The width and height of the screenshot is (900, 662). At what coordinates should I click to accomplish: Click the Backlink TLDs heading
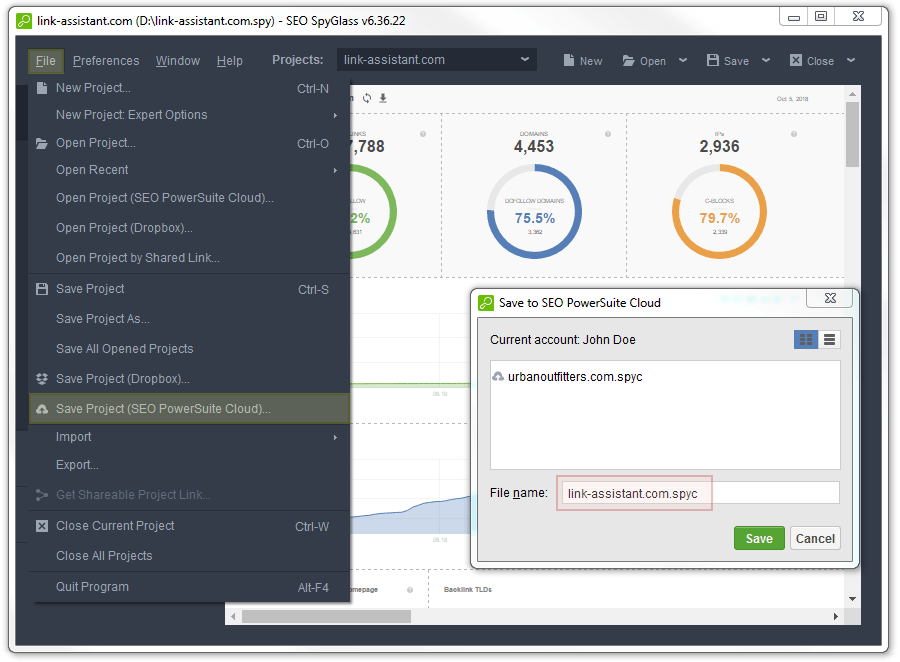coord(468,590)
